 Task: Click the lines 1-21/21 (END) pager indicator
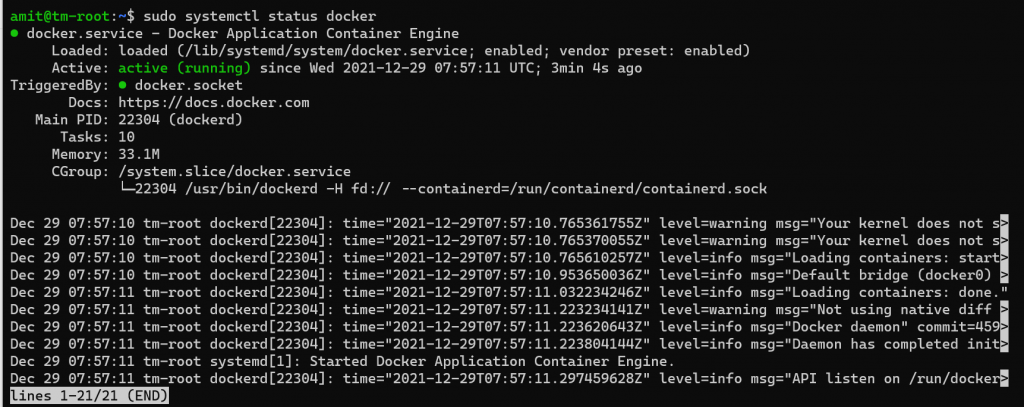89,396
